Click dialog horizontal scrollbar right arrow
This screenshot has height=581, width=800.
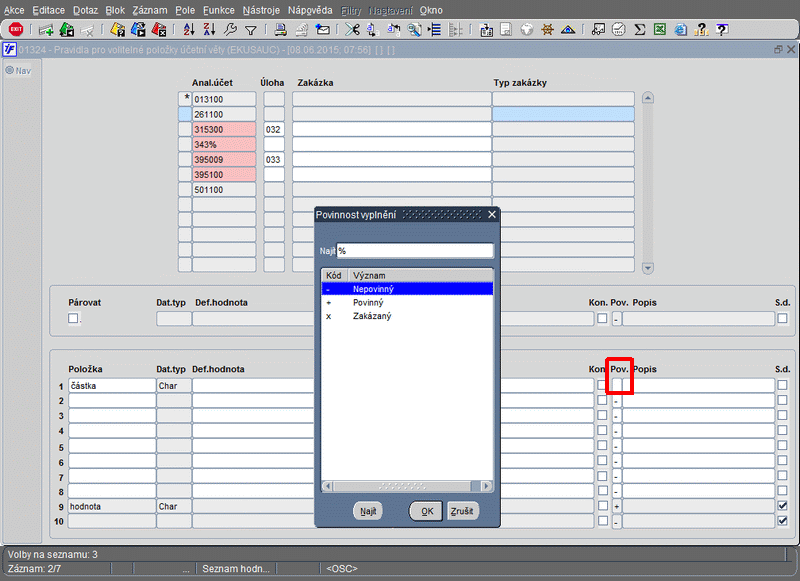(x=487, y=486)
